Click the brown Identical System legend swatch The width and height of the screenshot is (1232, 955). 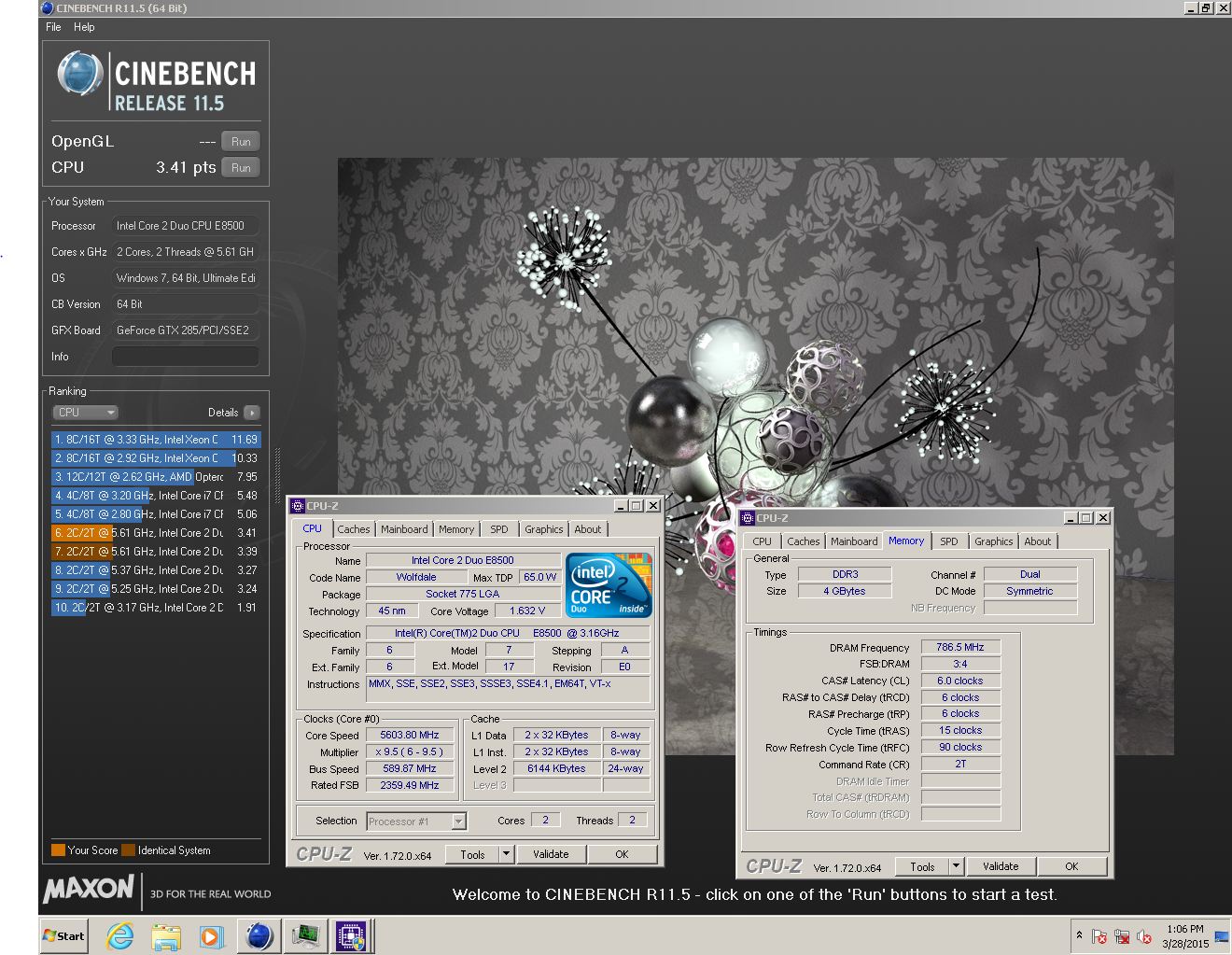point(128,850)
